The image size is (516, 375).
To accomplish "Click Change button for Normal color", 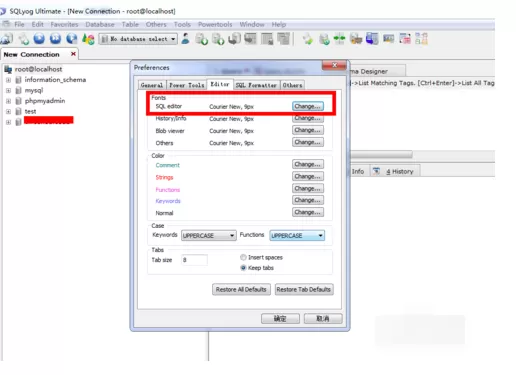I will (308, 212).
